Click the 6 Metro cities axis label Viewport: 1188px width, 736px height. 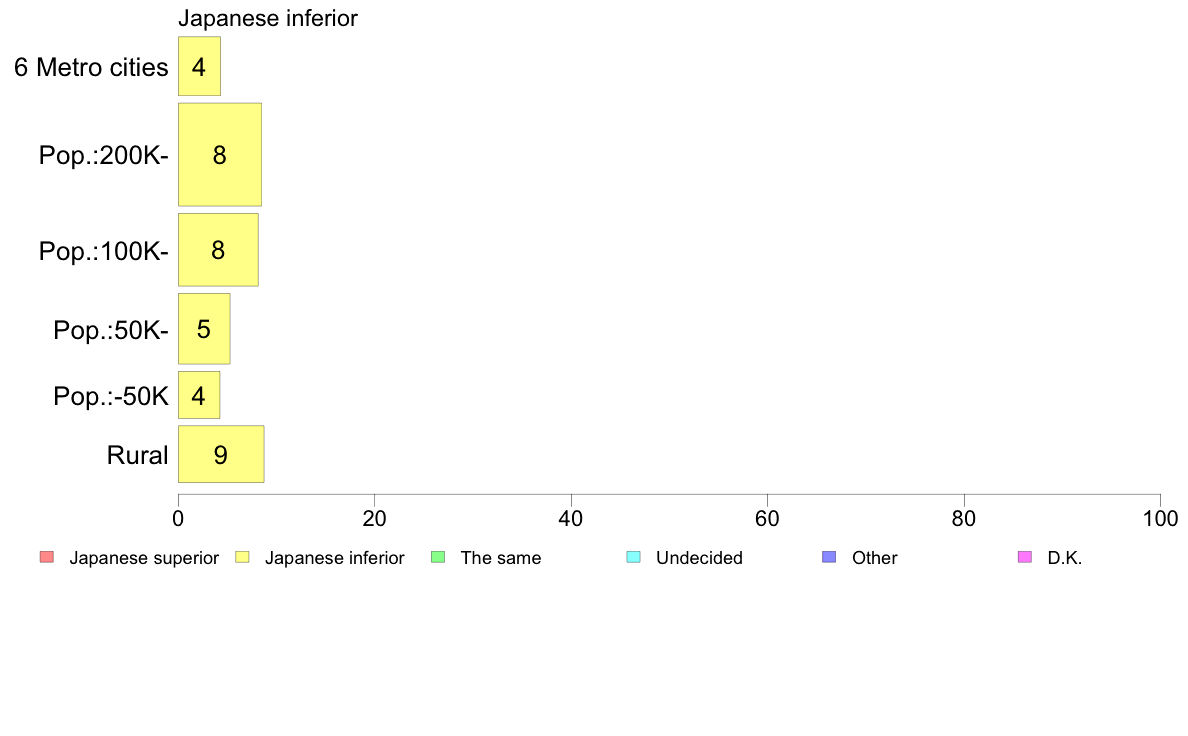[x=91, y=67]
